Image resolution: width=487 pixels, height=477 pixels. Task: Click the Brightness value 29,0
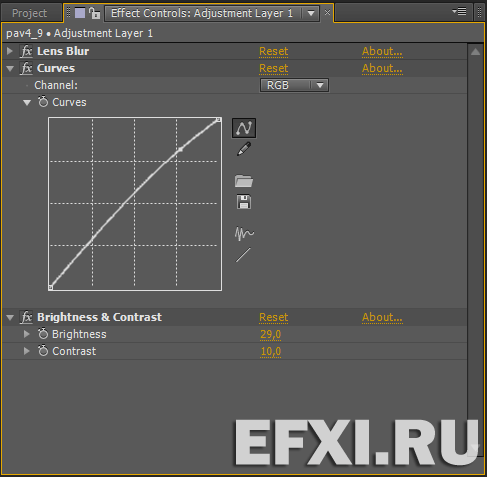(x=271, y=334)
